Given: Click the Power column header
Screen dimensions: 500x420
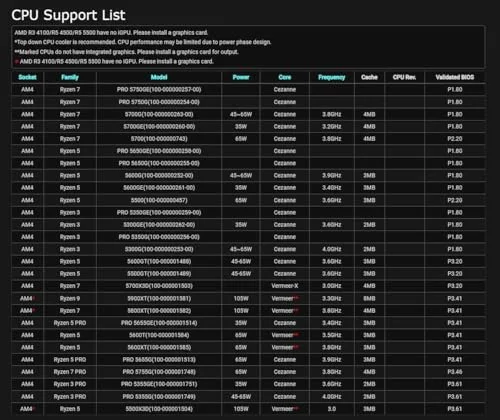Looking at the screenshot, I should (x=241, y=77).
